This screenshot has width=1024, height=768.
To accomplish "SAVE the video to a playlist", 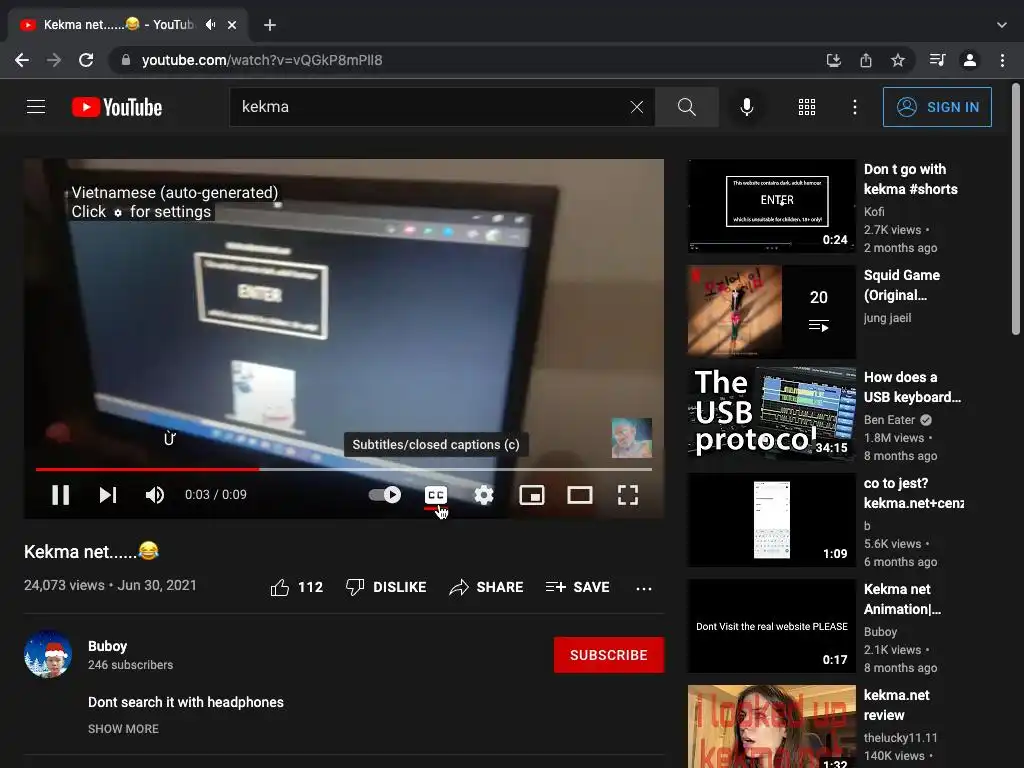I will tap(578, 587).
